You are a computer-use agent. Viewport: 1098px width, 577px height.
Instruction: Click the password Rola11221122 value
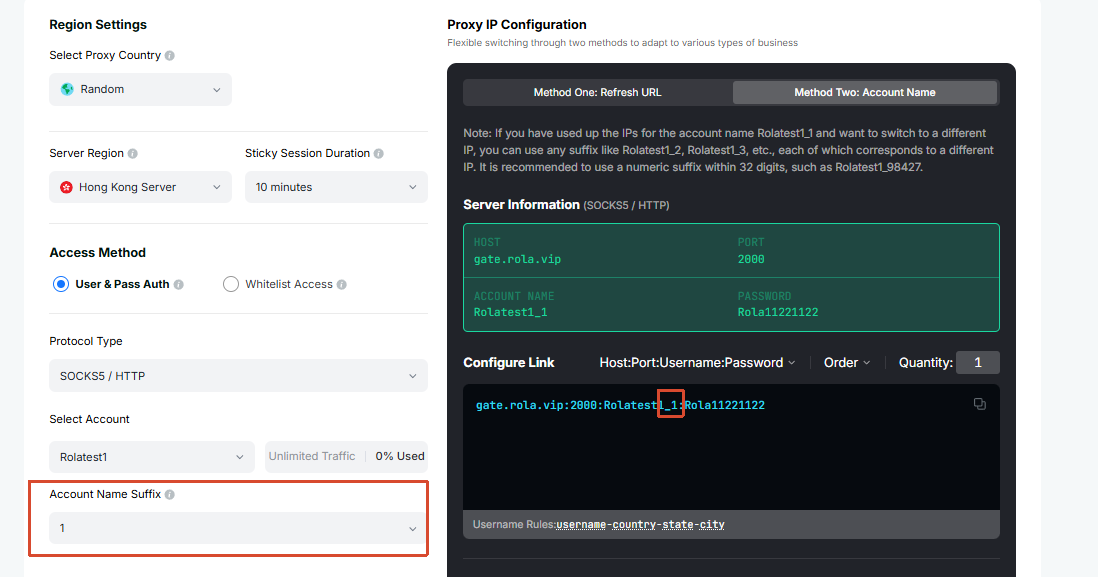tap(777, 312)
